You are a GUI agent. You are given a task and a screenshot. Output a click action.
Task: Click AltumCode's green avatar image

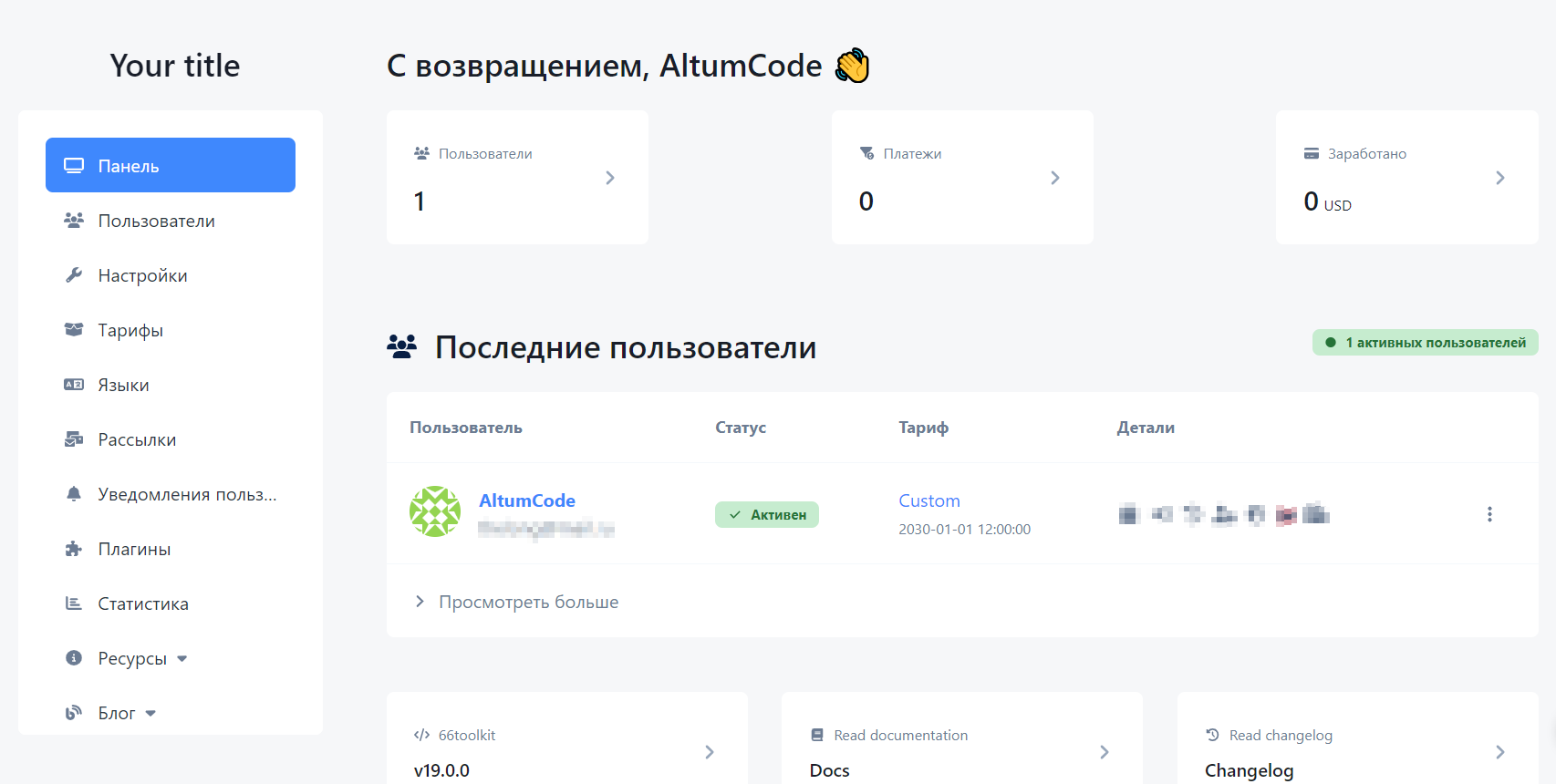pos(435,511)
